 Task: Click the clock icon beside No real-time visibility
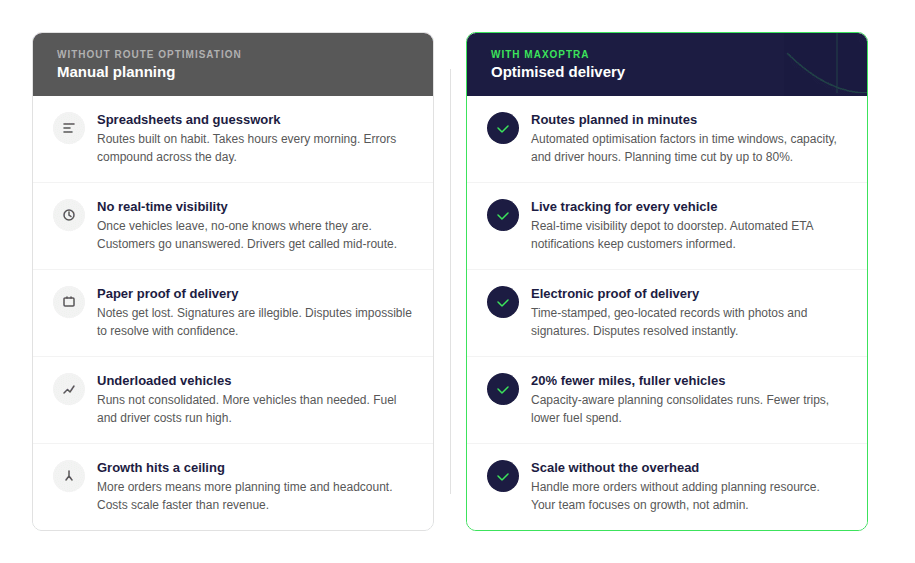pos(69,215)
